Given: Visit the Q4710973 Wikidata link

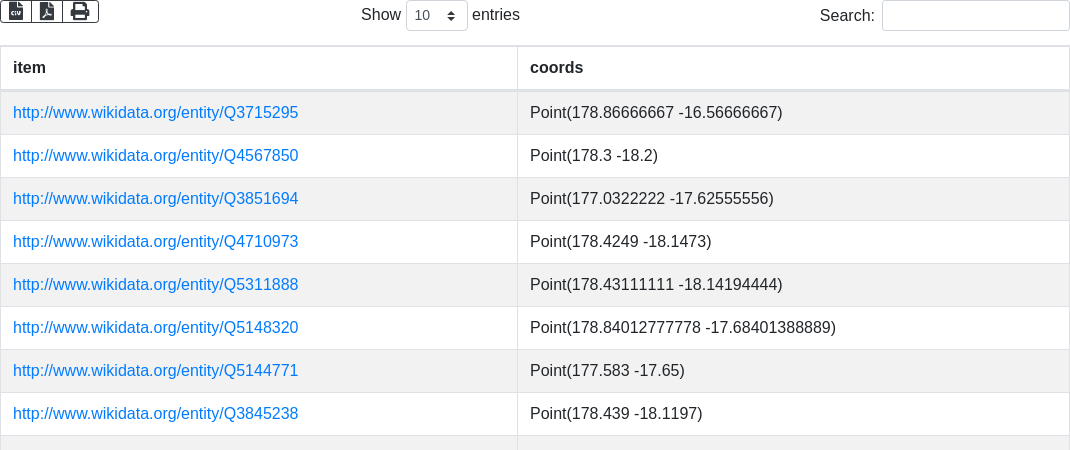Looking at the screenshot, I should coord(155,242).
